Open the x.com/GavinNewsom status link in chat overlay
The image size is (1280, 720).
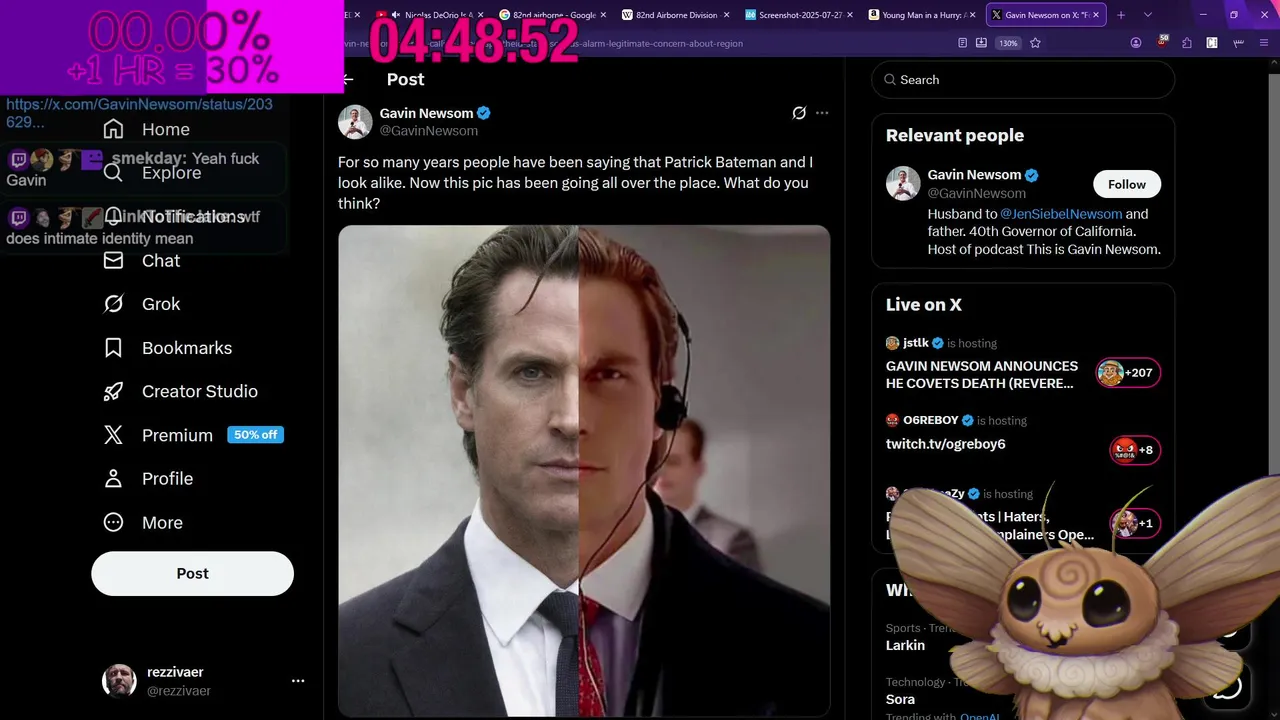pos(139,113)
